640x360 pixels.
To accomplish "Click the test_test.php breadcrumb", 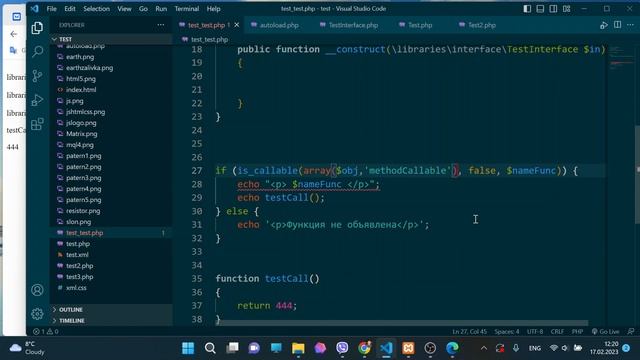I will [209, 40].
